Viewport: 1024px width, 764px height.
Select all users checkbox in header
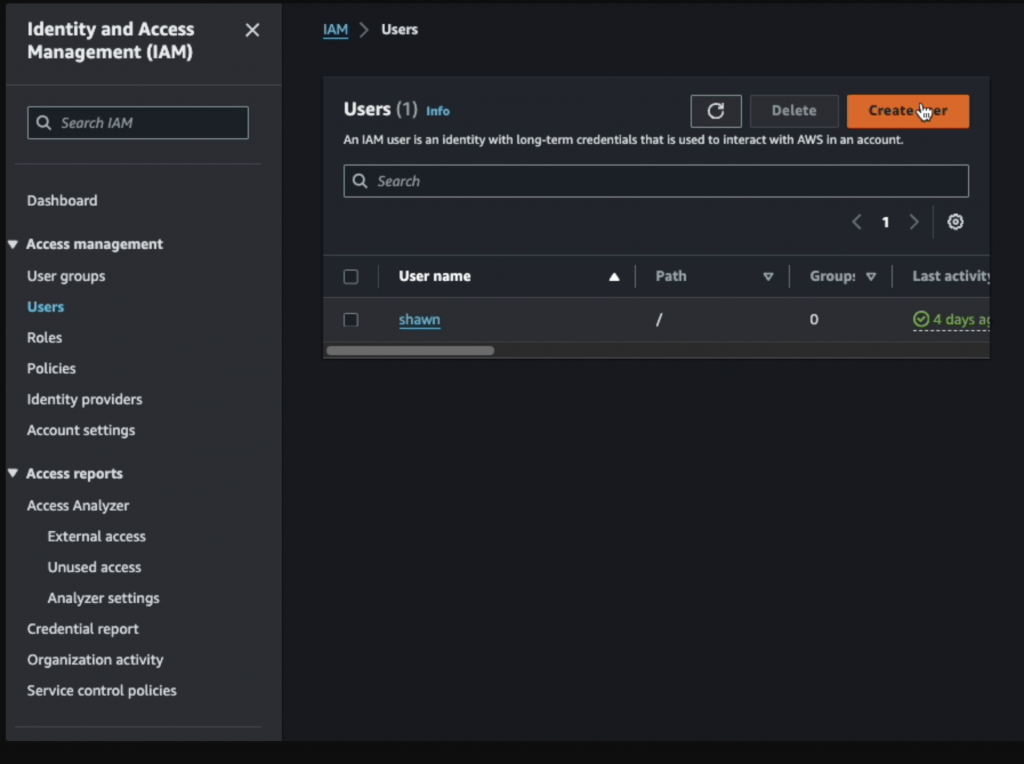tap(351, 277)
